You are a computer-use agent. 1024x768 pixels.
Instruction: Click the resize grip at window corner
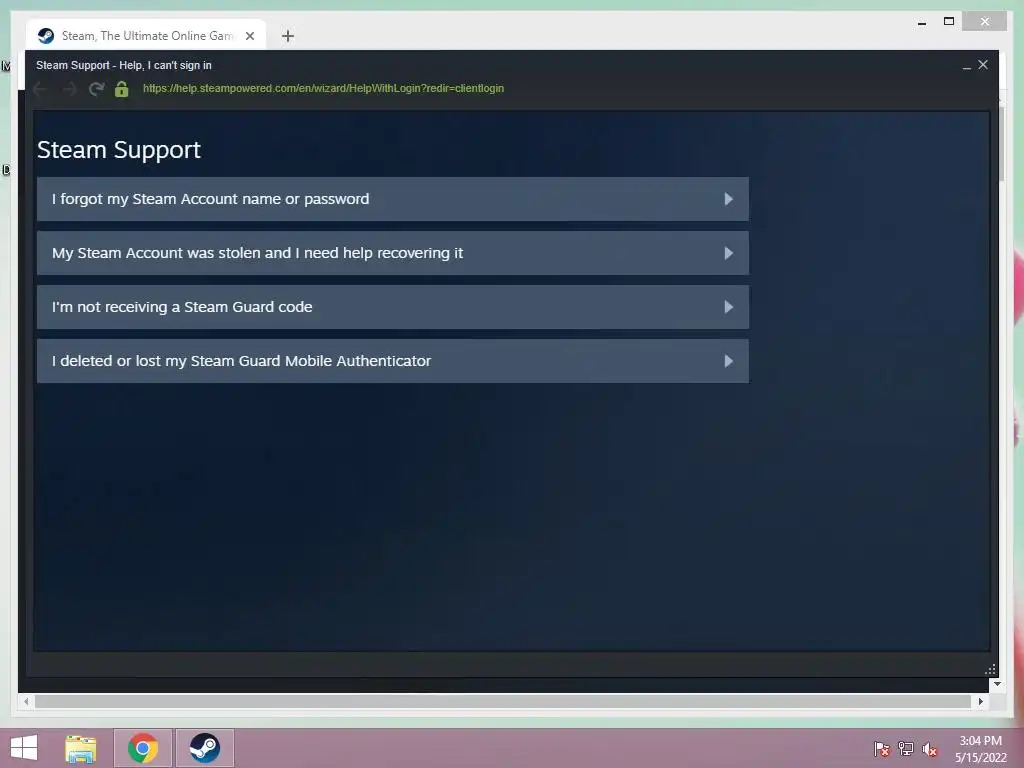pos(990,669)
